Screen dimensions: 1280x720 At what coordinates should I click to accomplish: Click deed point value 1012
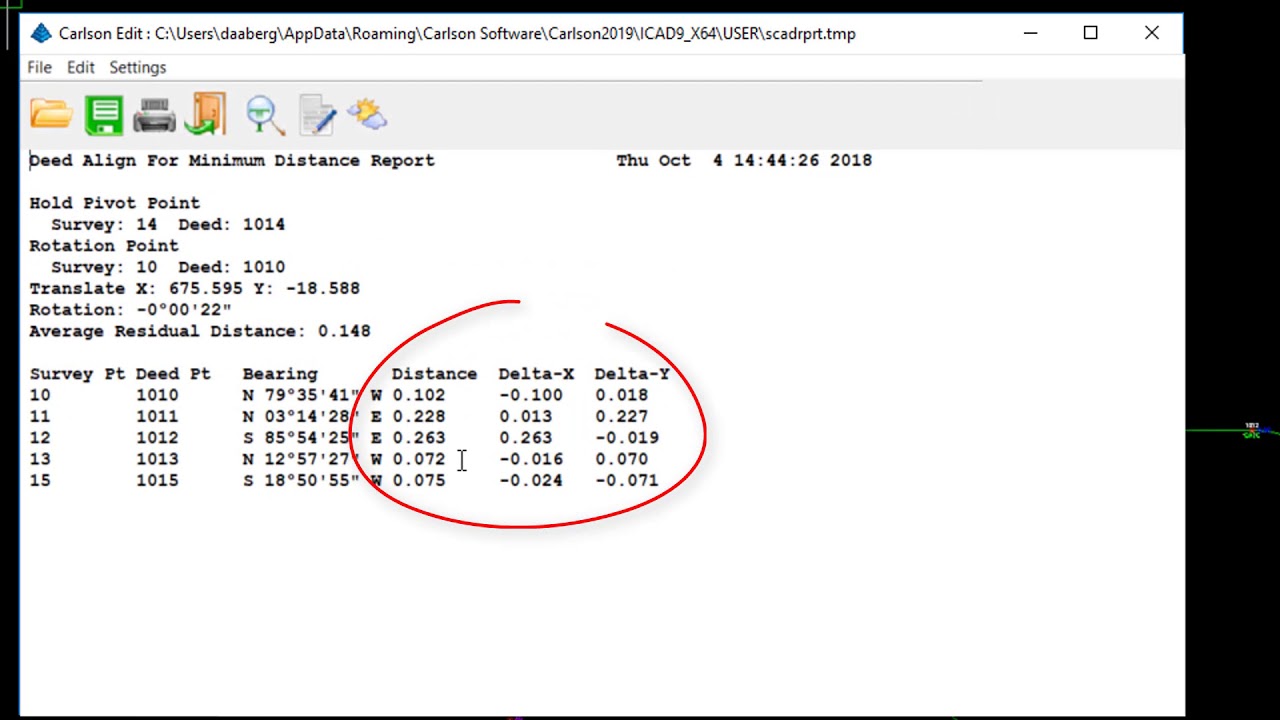pyautogui.click(x=157, y=438)
